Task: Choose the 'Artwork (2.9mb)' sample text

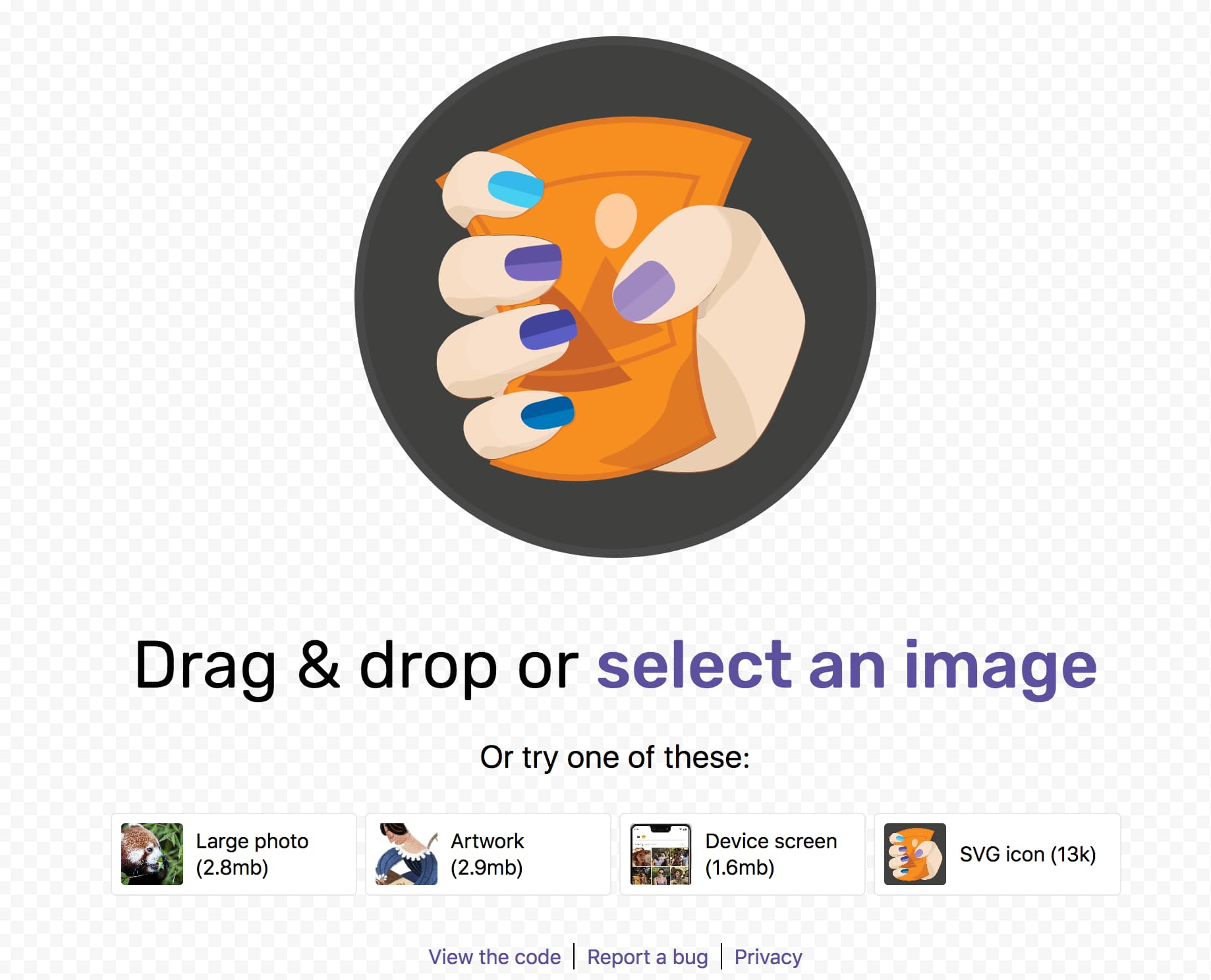Action: [x=488, y=854]
